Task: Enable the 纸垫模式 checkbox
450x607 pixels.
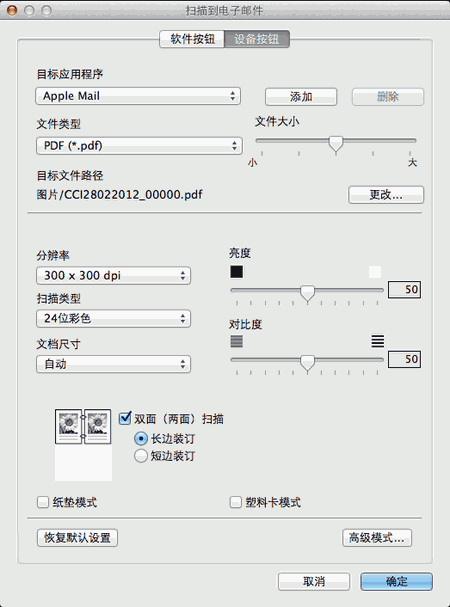Action: [43, 502]
